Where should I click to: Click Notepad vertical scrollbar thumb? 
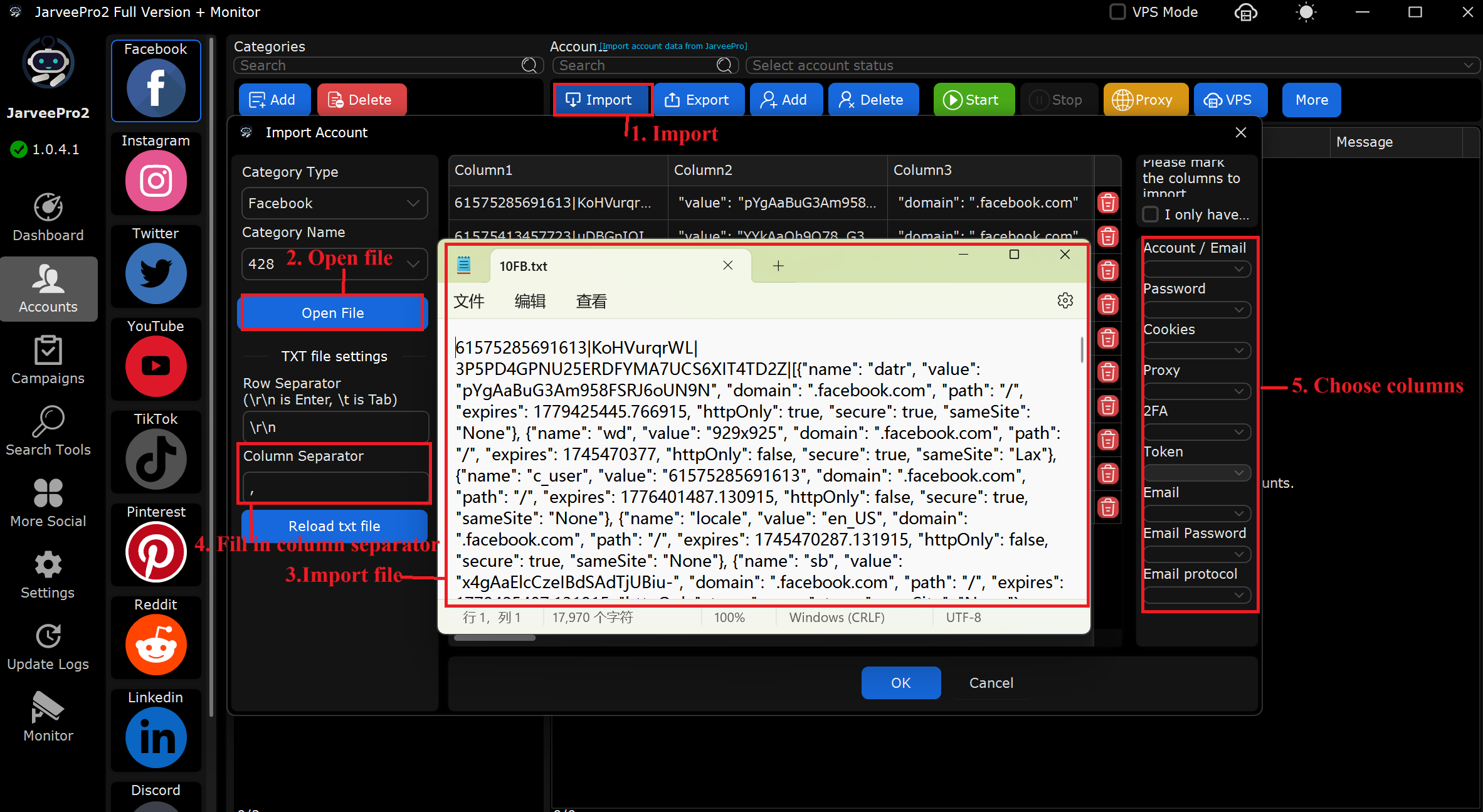(x=1082, y=350)
